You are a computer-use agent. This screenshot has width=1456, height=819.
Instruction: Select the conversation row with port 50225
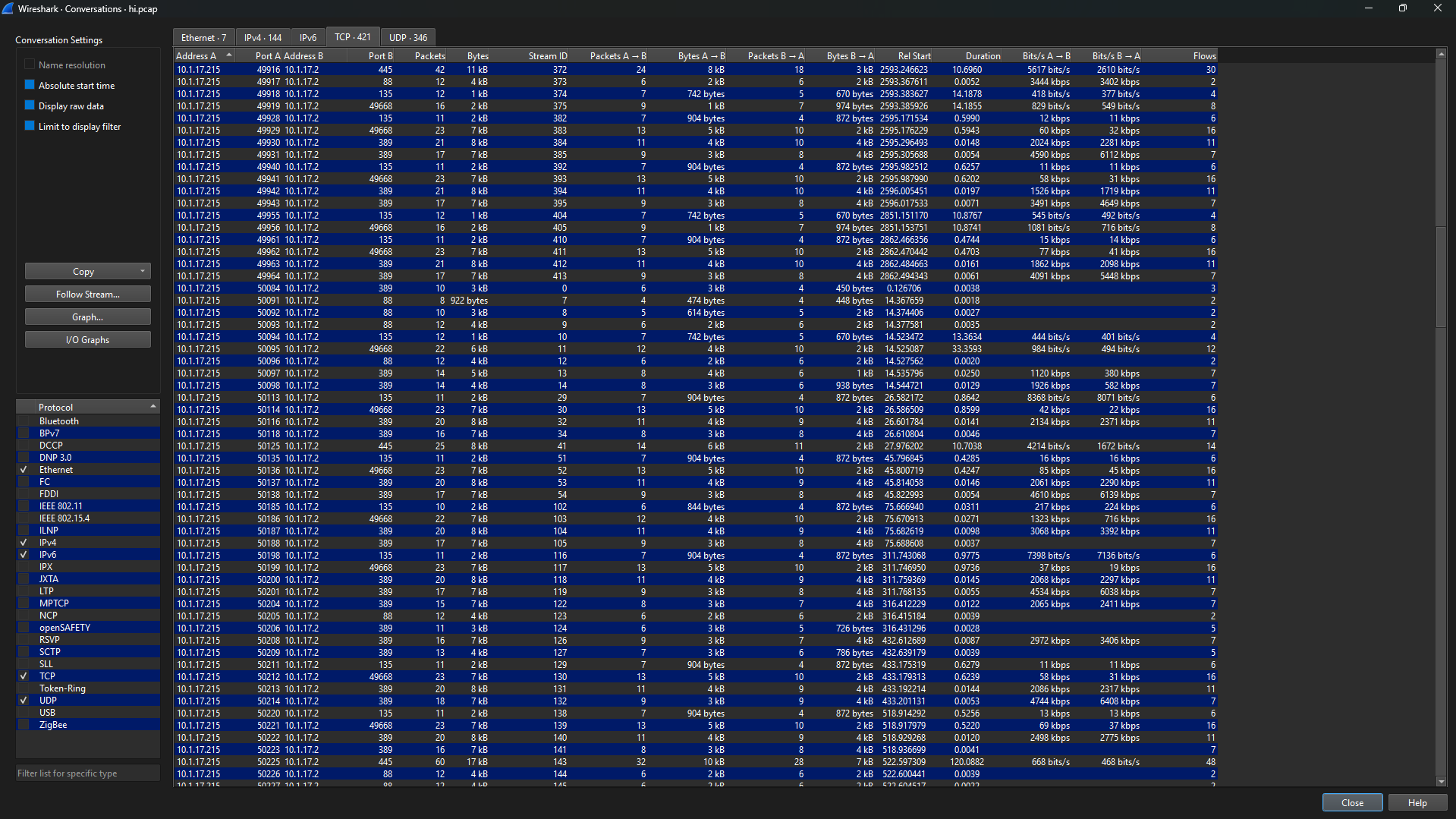(x=696, y=762)
